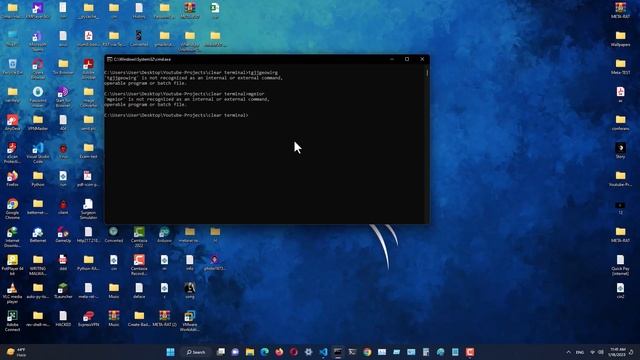
Task: Open File Explorer from the taskbar
Action: [x=250, y=352]
